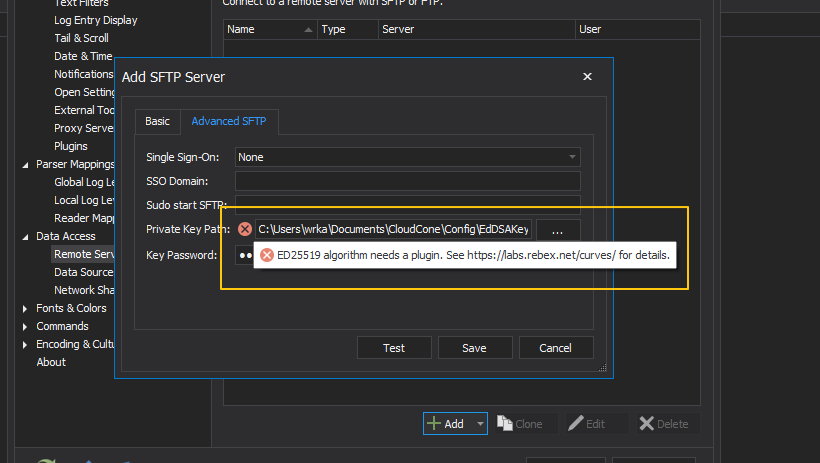
Task: Click into the SSO Domain field
Action: pyautogui.click(x=407, y=181)
